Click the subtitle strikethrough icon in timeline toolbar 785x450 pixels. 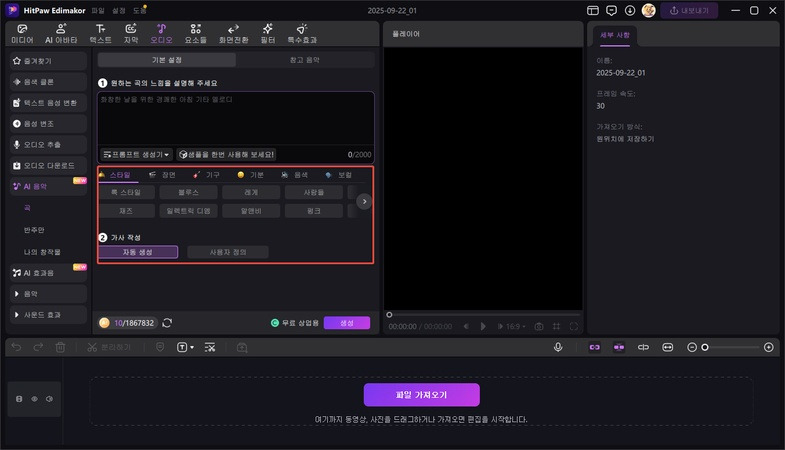pos(210,347)
